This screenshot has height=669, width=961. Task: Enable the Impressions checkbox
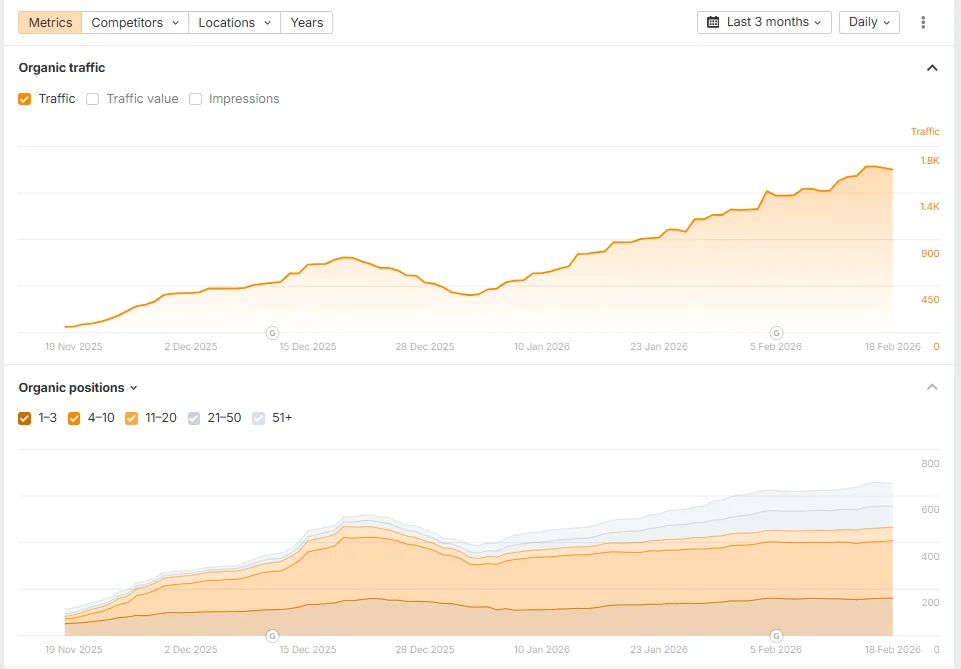(x=195, y=98)
